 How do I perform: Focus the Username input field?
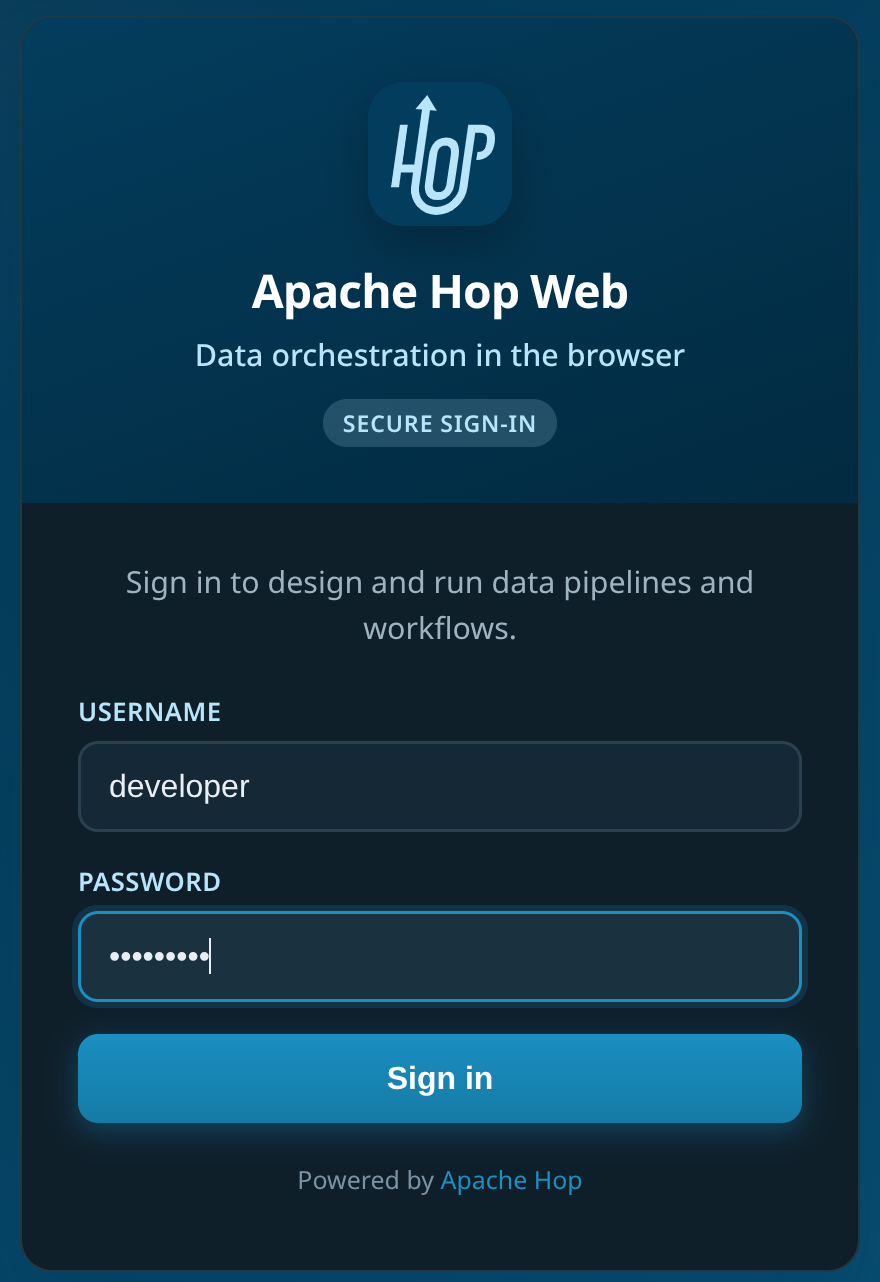tap(440, 786)
